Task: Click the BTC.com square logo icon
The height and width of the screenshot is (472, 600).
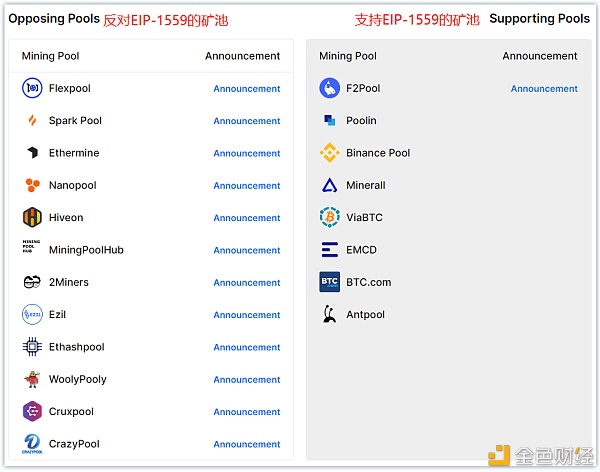Action: (329, 282)
